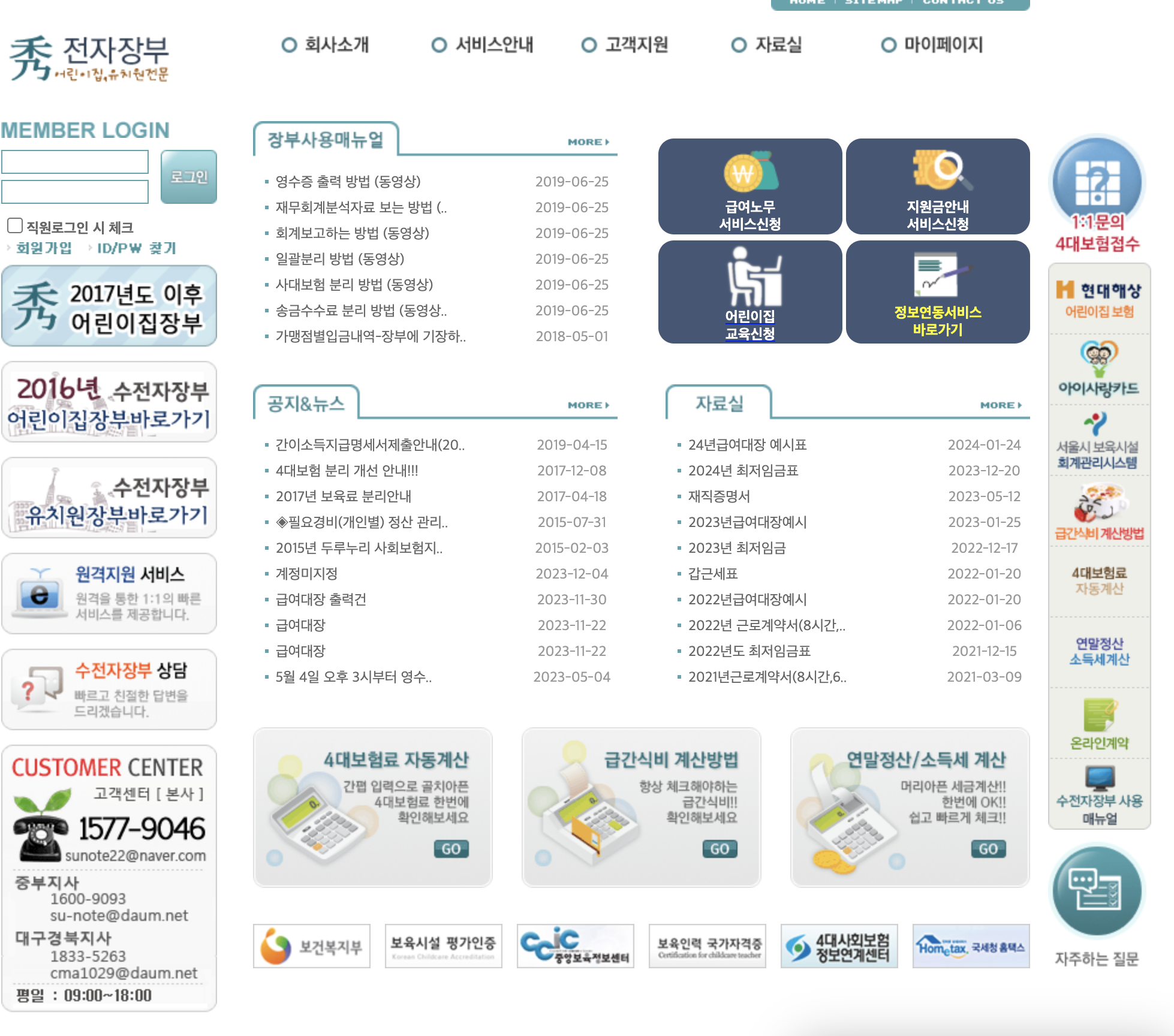The height and width of the screenshot is (1036, 1174).
Task: Open the 보건복지부 partner banner
Action: (311, 946)
